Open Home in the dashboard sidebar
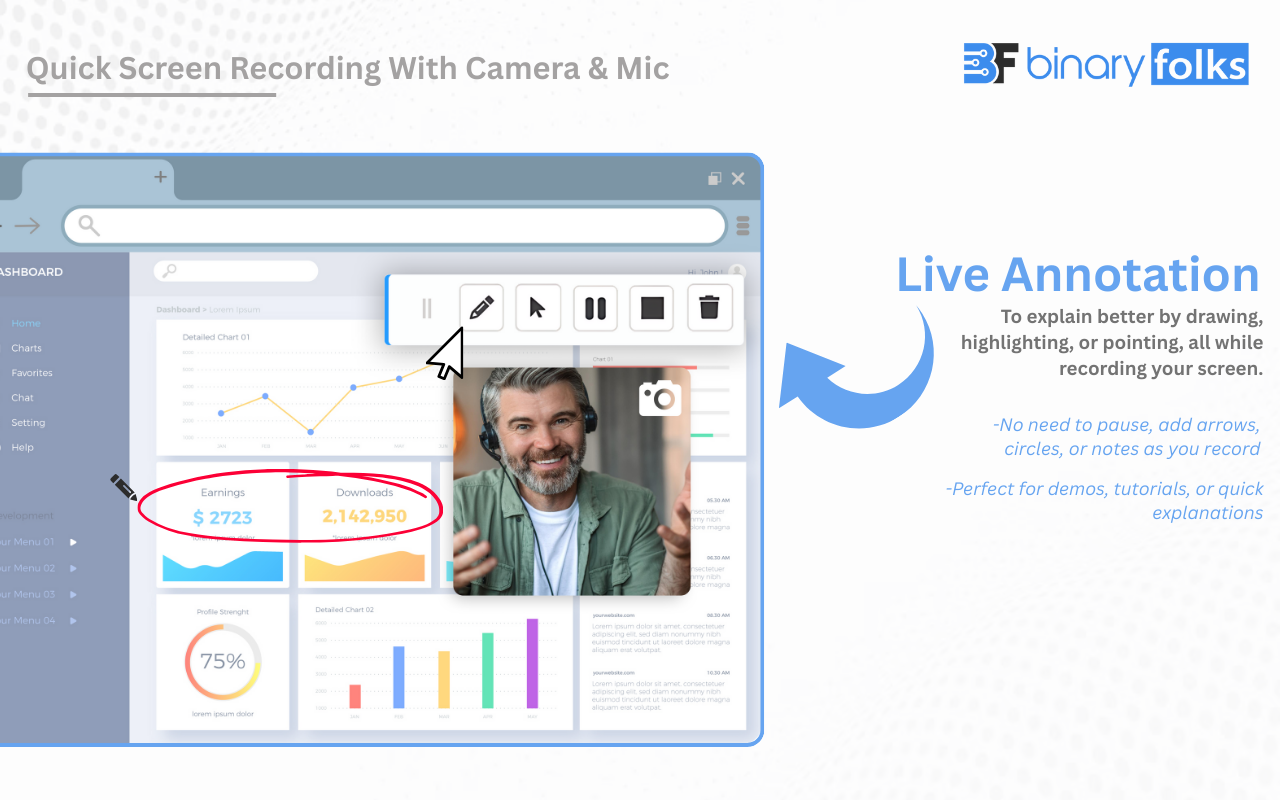The height and width of the screenshot is (800, 1280). pos(26,323)
